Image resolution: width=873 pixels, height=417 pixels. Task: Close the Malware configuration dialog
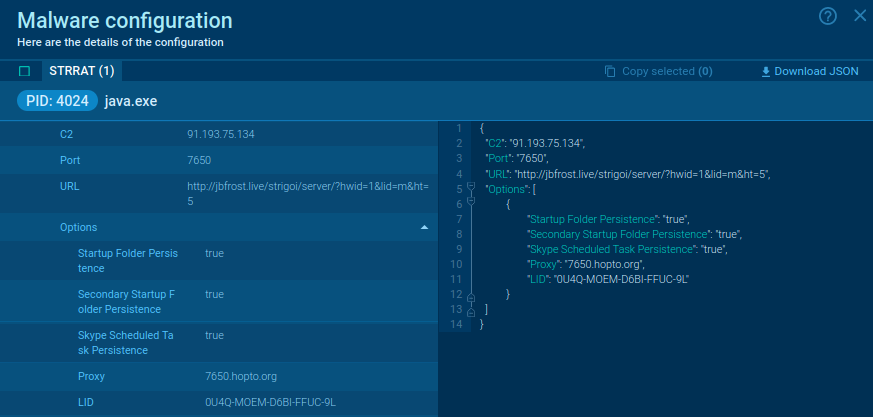[x=859, y=15]
